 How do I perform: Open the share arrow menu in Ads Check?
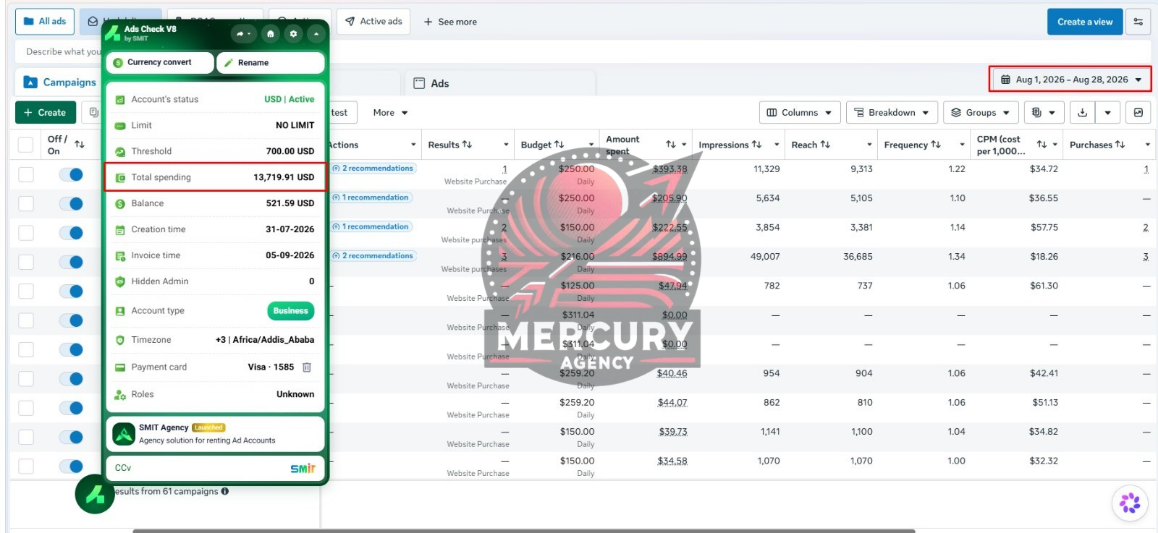[x=242, y=33]
